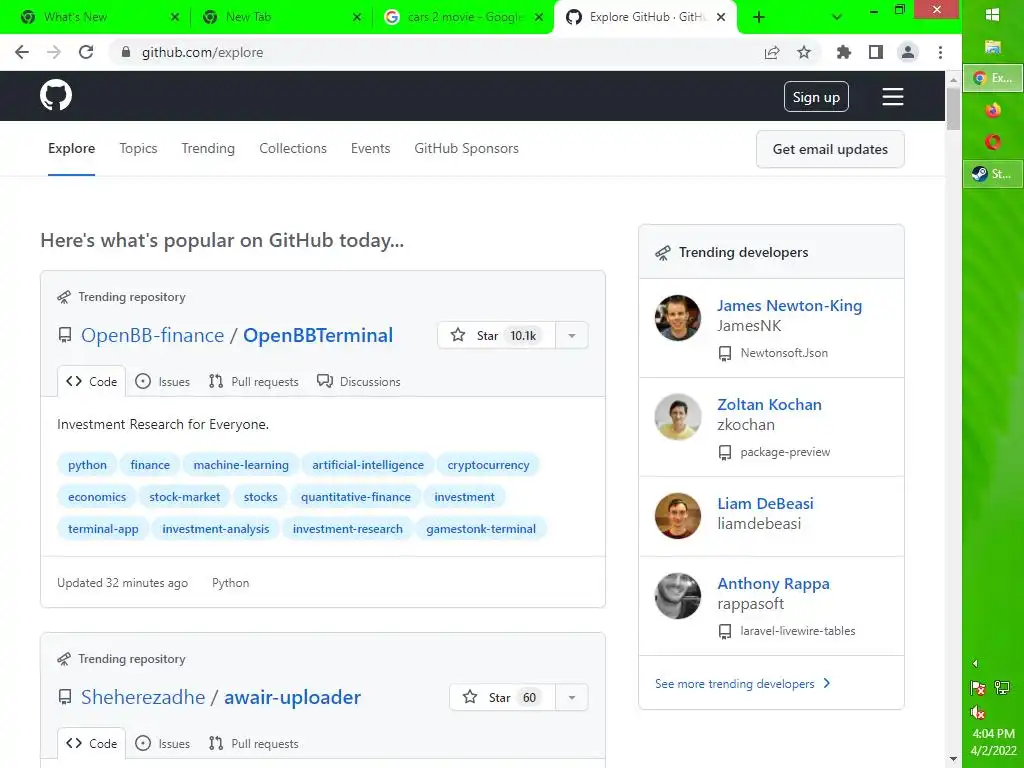Open the Newtonsoft.Json repository
1024x768 pixels.
784,353
